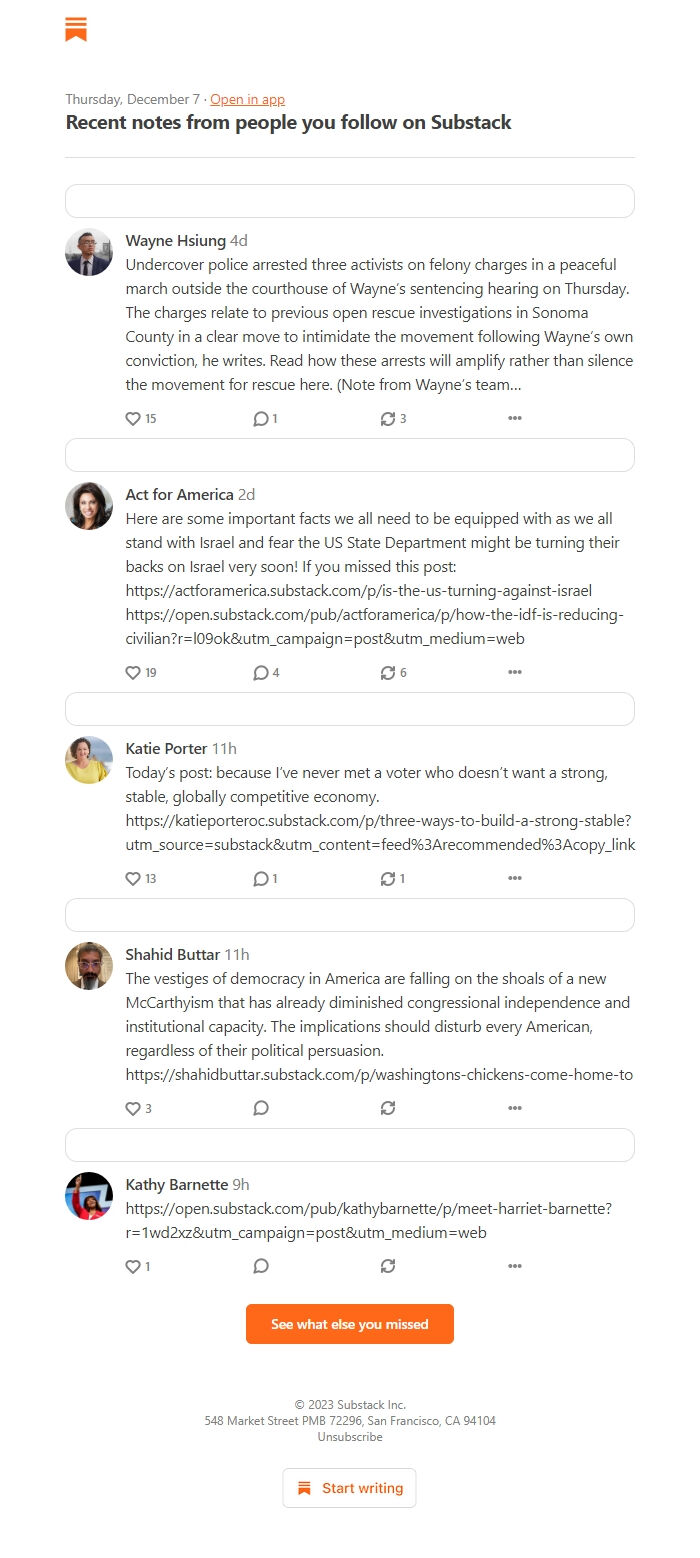This screenshot has width=700, height=1558.
Task: Open the 'Open in app' link
Action: click(x=247, y=99)
